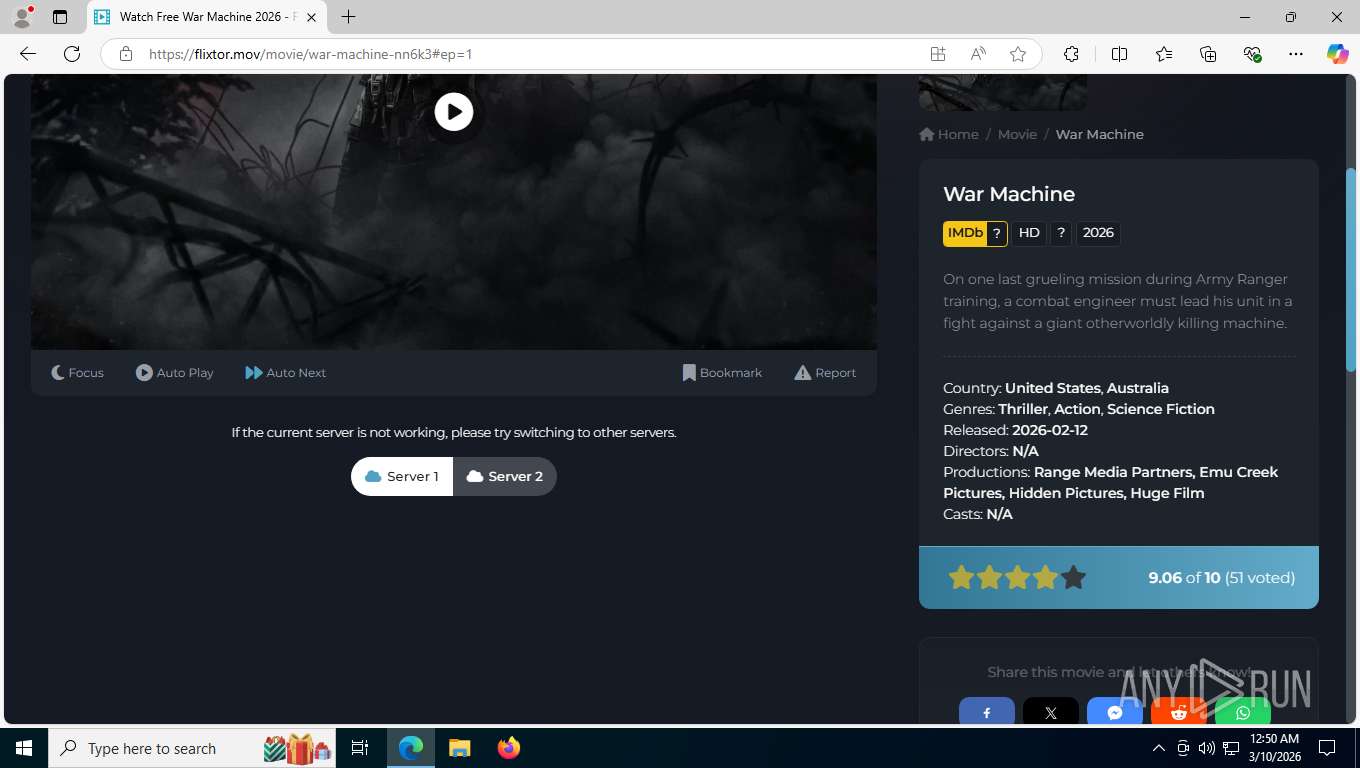Viewport: 1360px width, 768px height.
Task: Open Range Media Partners production link
Action: (1113, 472)
